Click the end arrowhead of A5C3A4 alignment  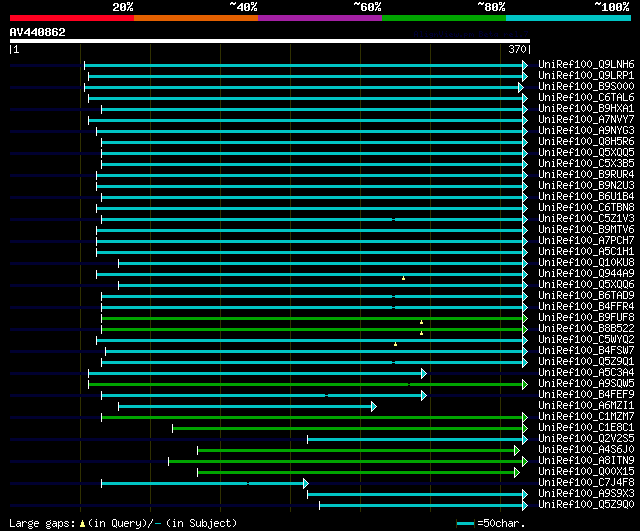424,373
